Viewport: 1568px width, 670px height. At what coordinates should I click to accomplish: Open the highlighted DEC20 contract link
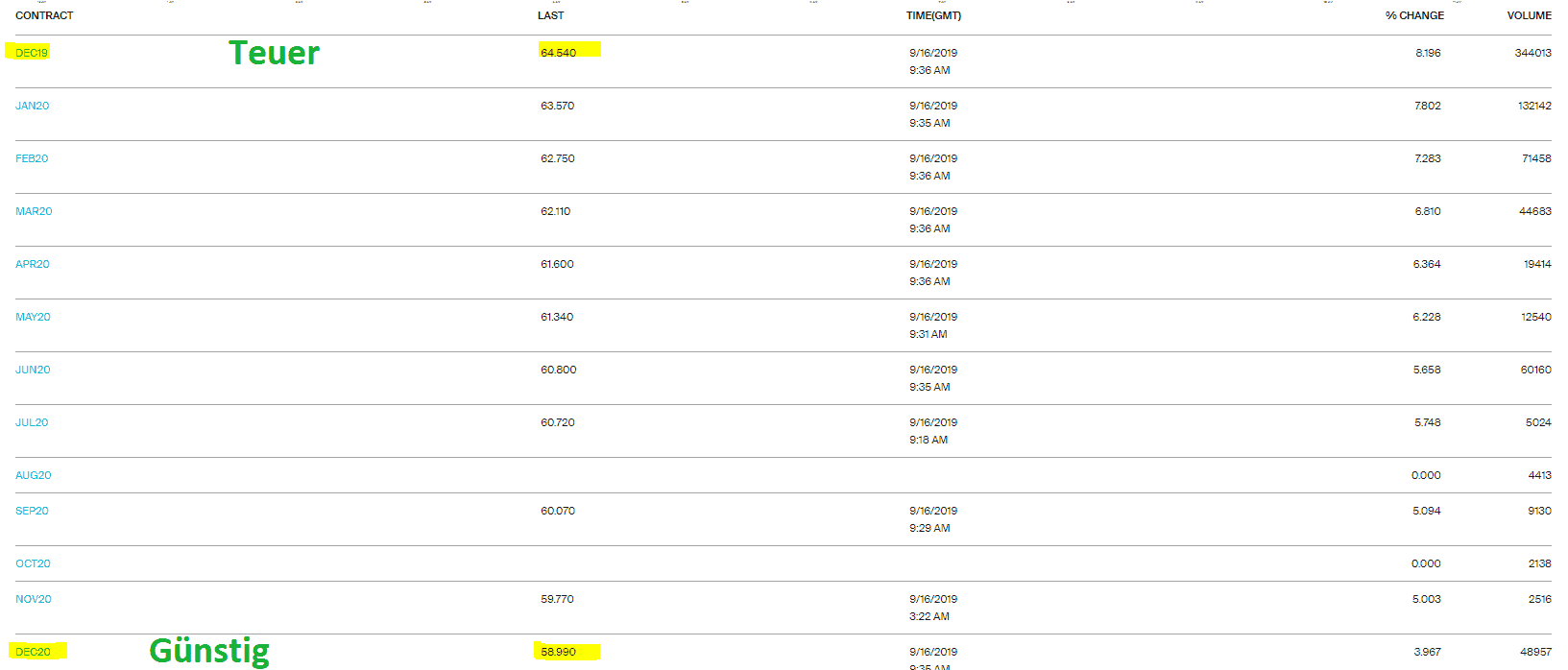33,652
